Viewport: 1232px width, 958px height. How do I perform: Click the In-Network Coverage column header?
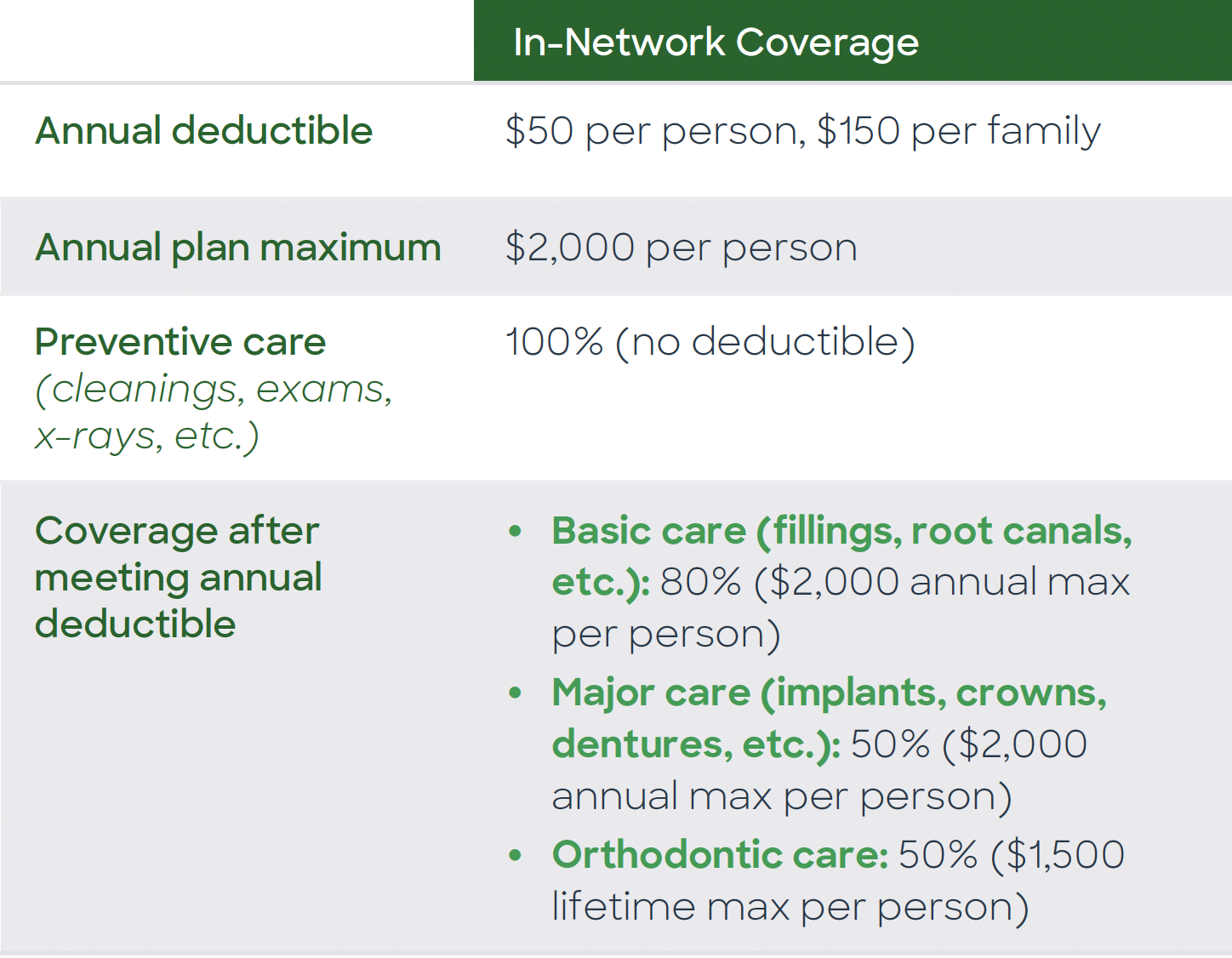716,43
